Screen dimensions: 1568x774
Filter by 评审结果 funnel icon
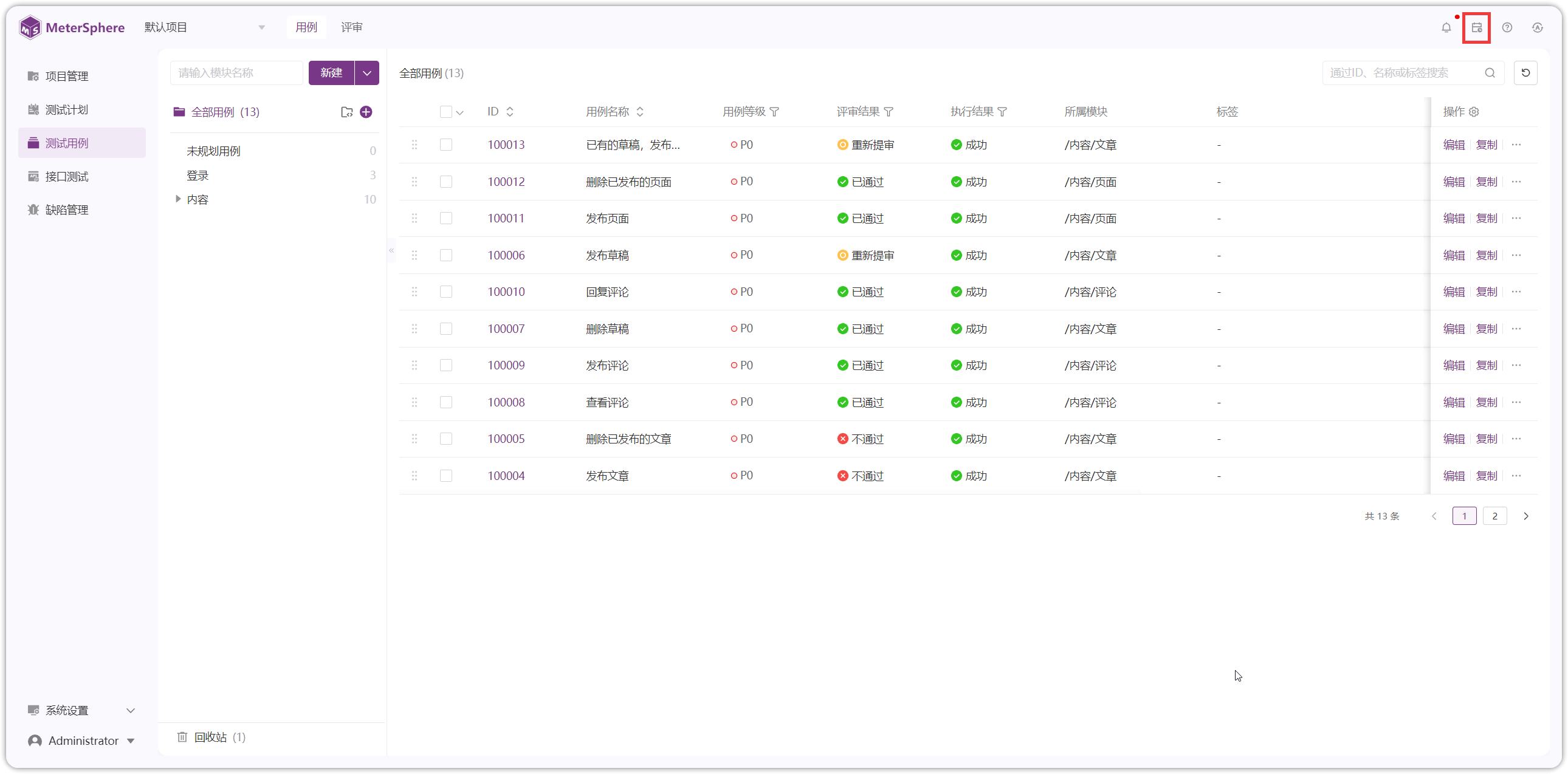888,112
